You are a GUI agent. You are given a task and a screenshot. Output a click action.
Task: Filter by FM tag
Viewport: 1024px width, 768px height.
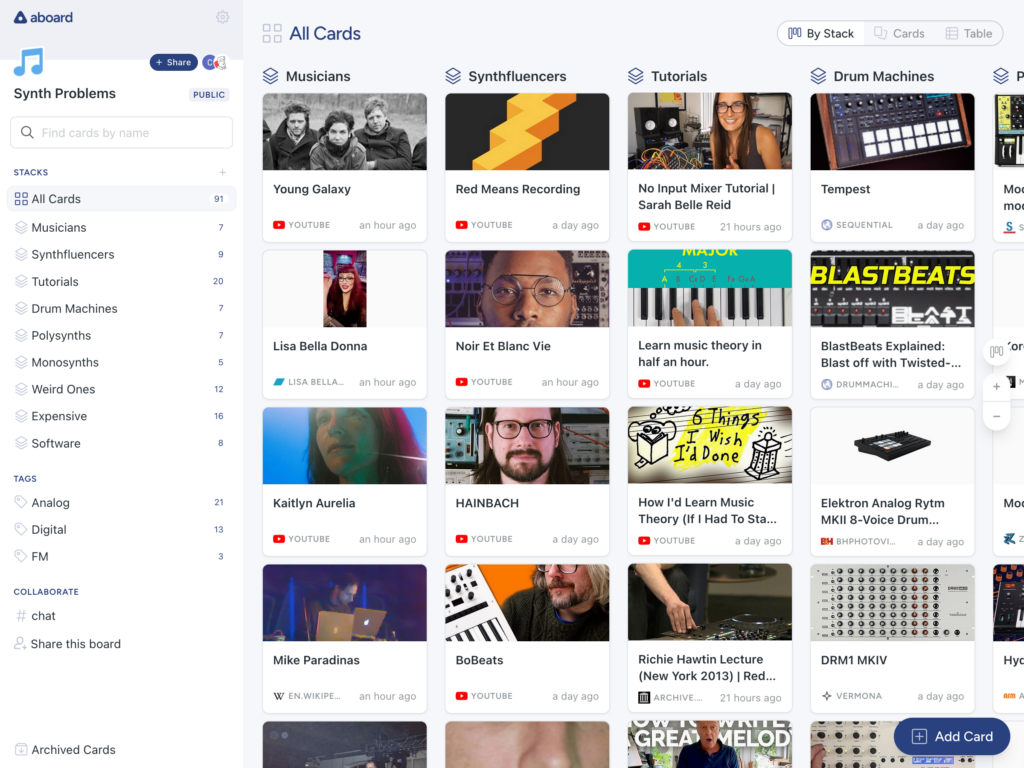(121, 556)
